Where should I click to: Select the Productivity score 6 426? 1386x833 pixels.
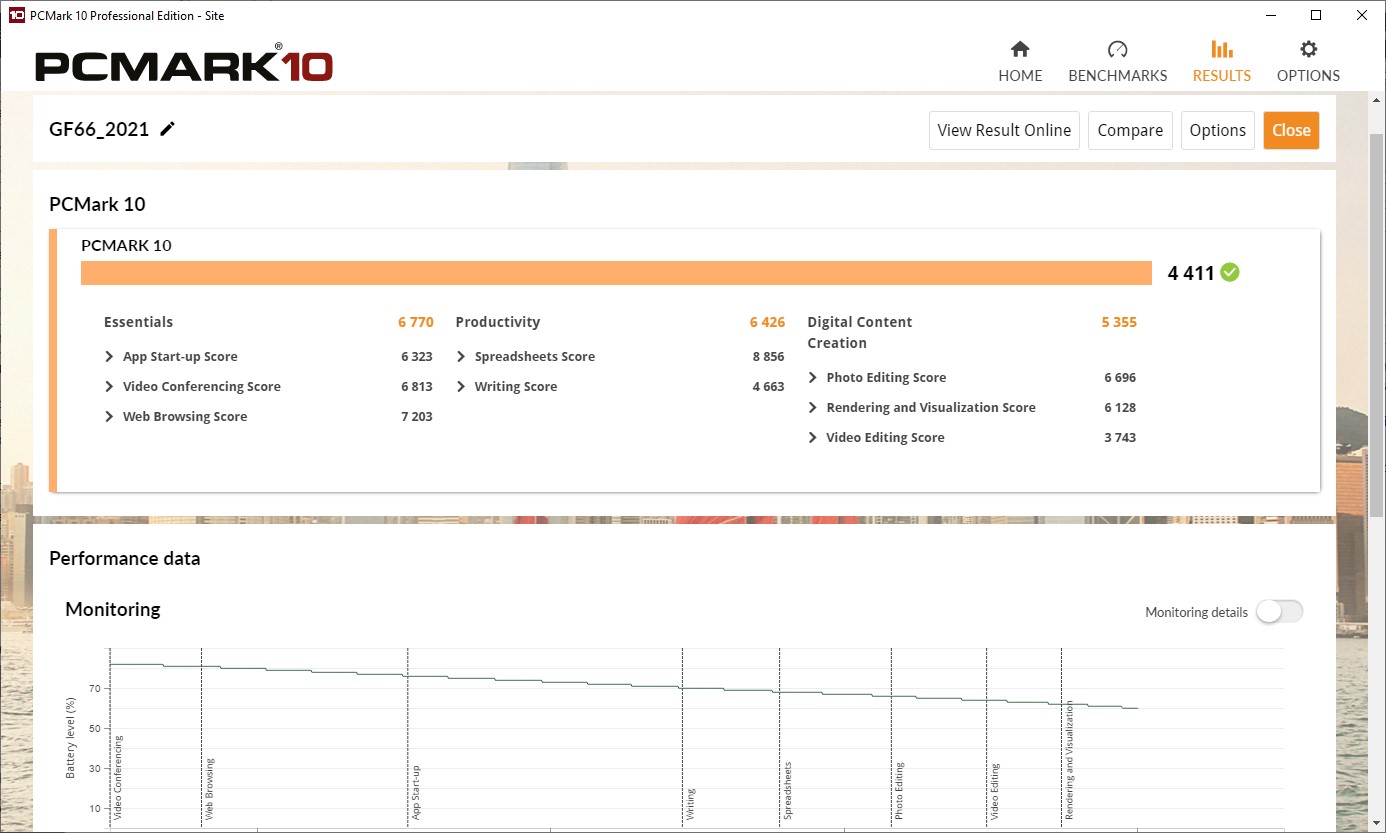click(767, 322)
